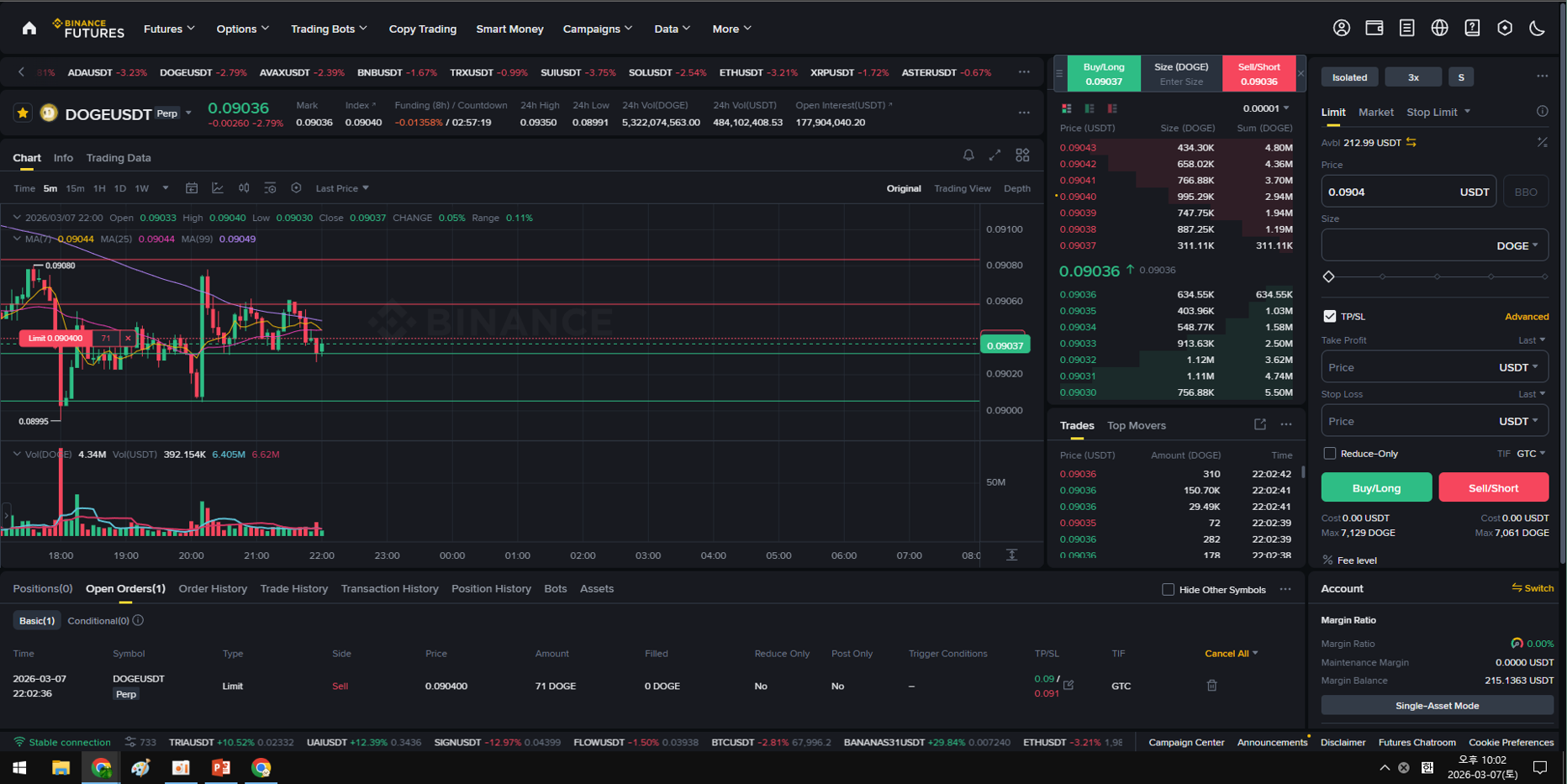Open the chart layout grid icon
The width and height of the screenshot is (1567, 784).
click(x=1022, y=155)
